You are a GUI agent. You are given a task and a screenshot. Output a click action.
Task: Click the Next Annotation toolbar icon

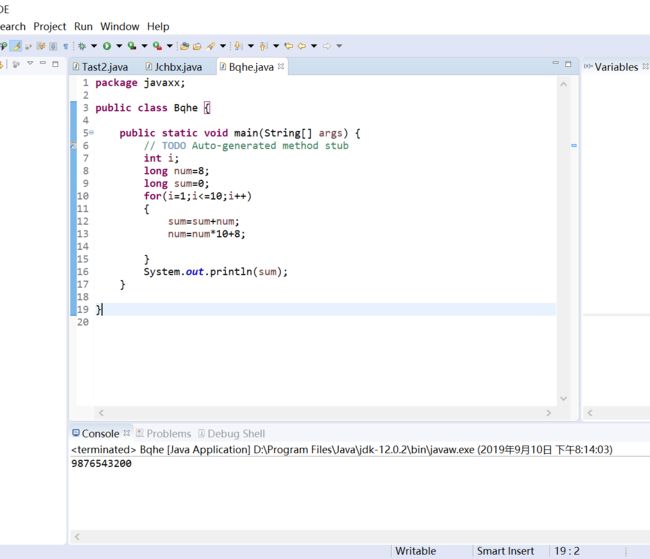point(238,46)
